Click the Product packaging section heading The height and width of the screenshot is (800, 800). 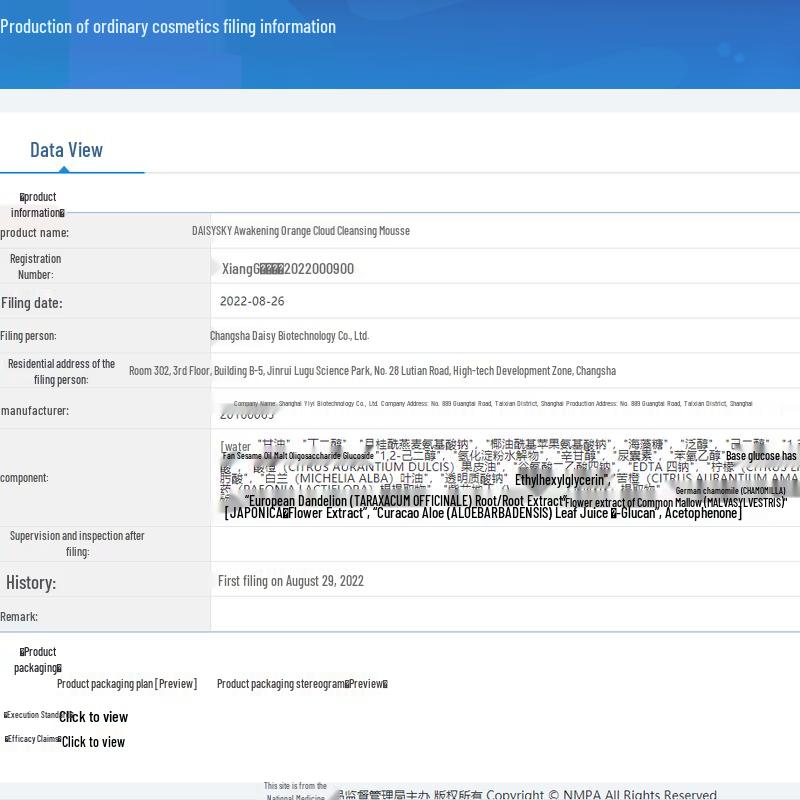(x=37, y=660)
